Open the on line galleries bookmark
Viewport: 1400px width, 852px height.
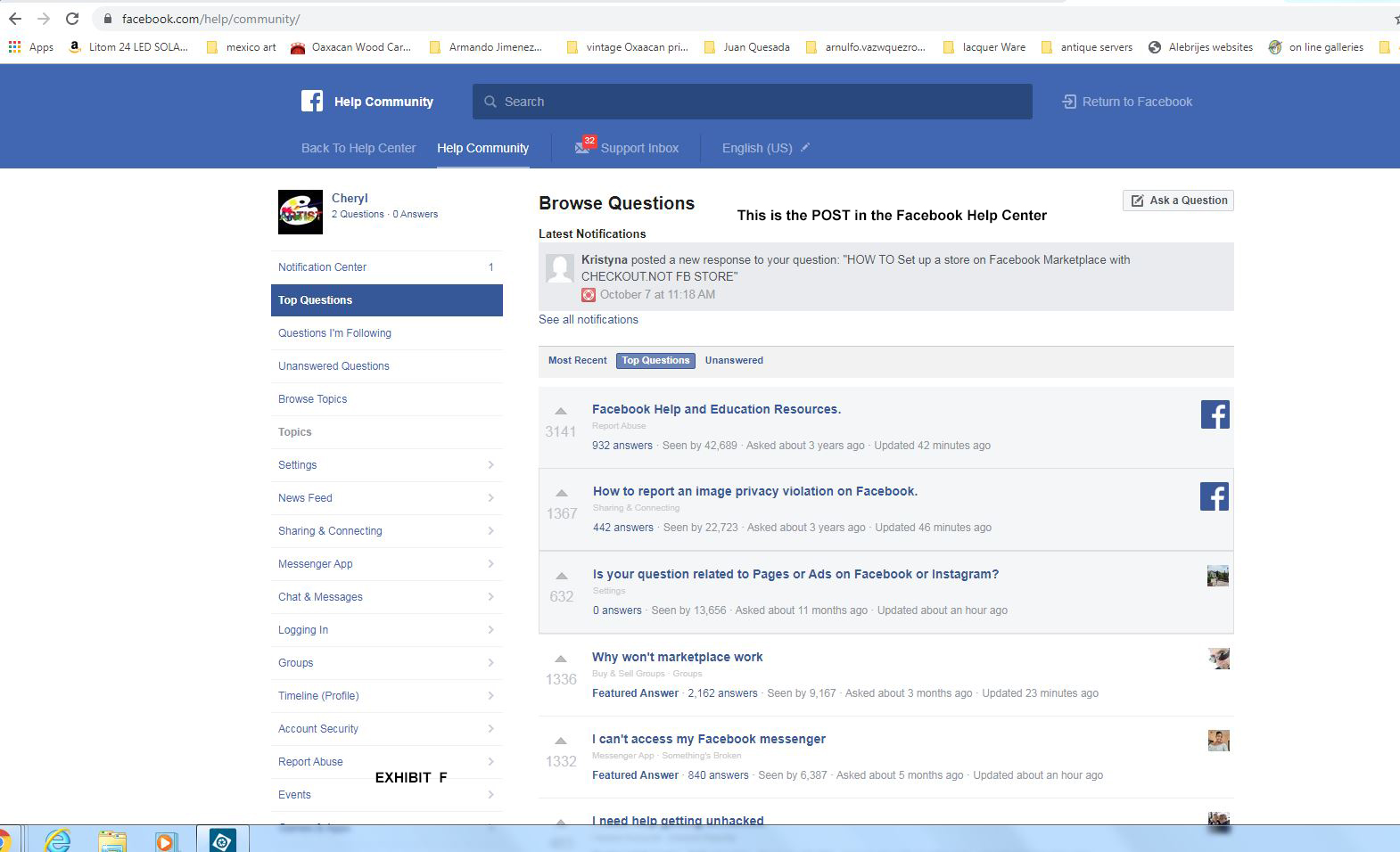(1316, 47)
